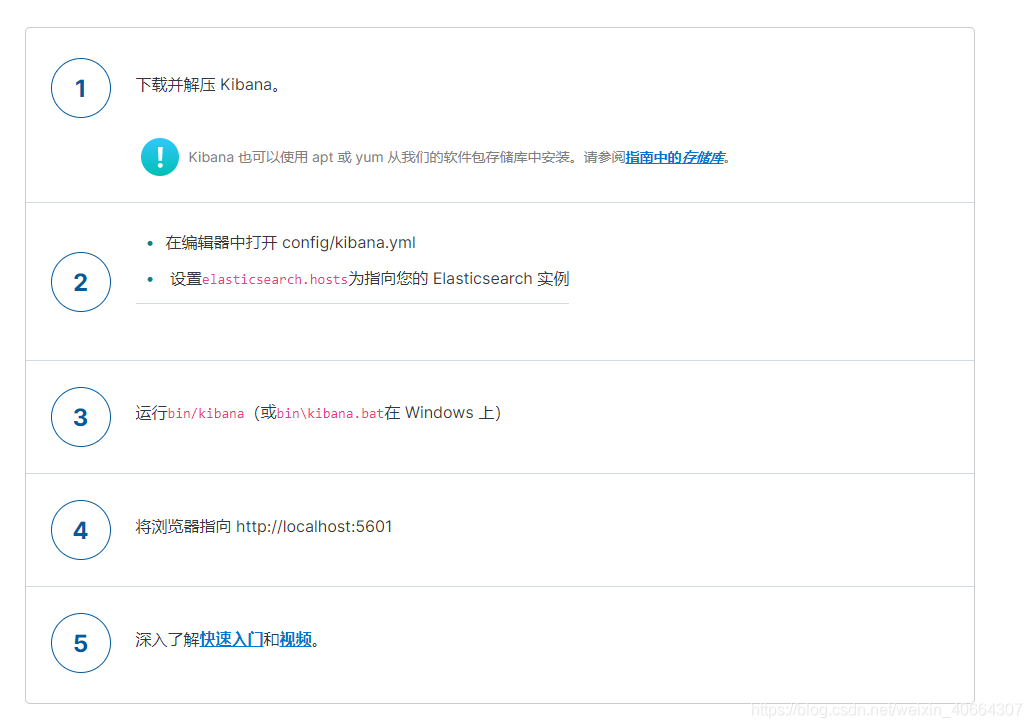Open the 视频 link

296,639
